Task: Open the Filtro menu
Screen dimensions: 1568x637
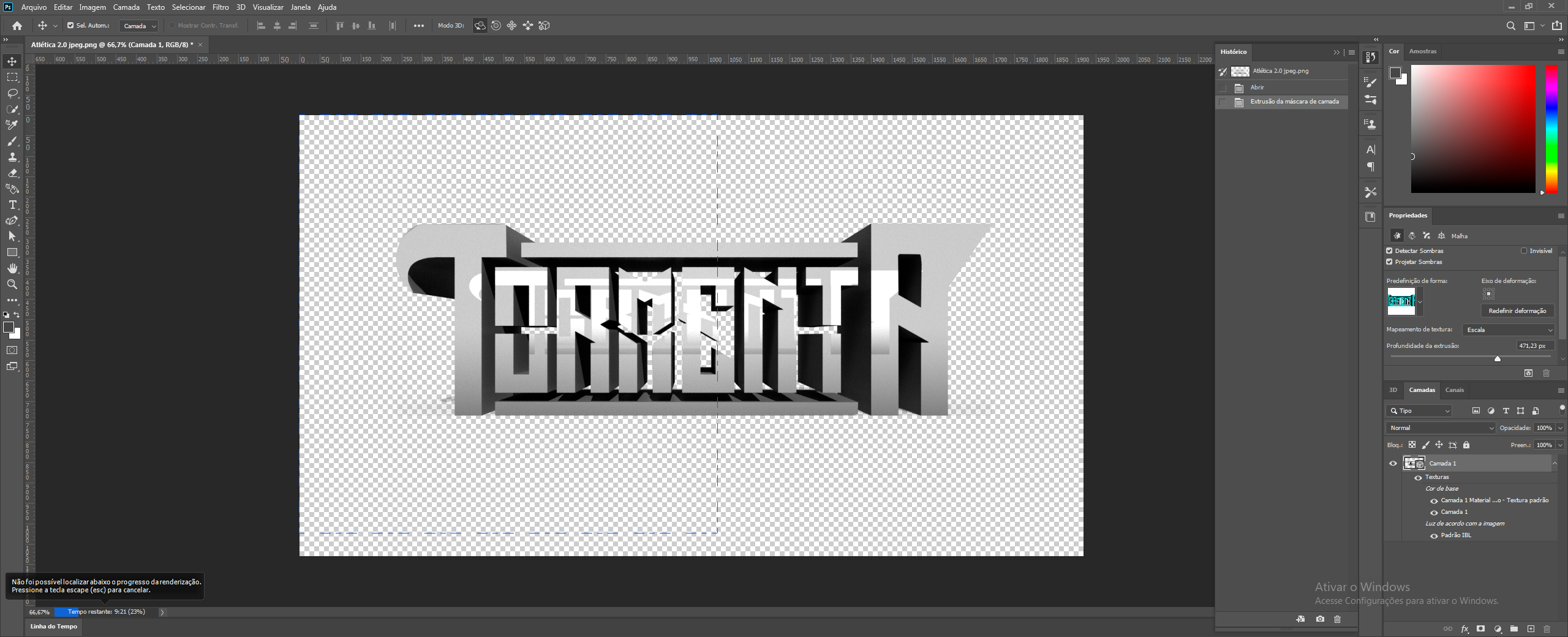Action: (x=220, y=7)
